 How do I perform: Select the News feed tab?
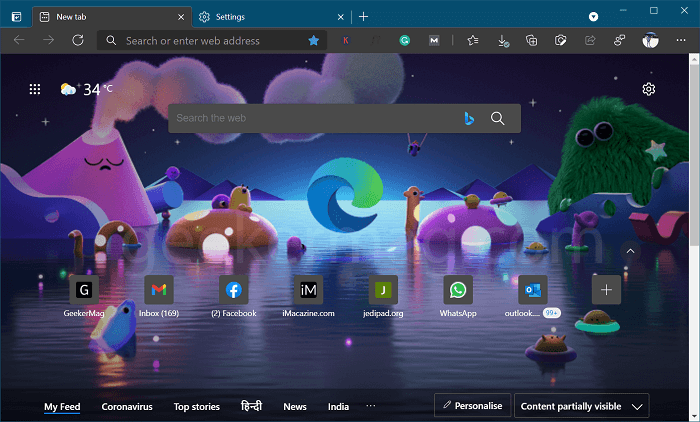tap(295, 407)
